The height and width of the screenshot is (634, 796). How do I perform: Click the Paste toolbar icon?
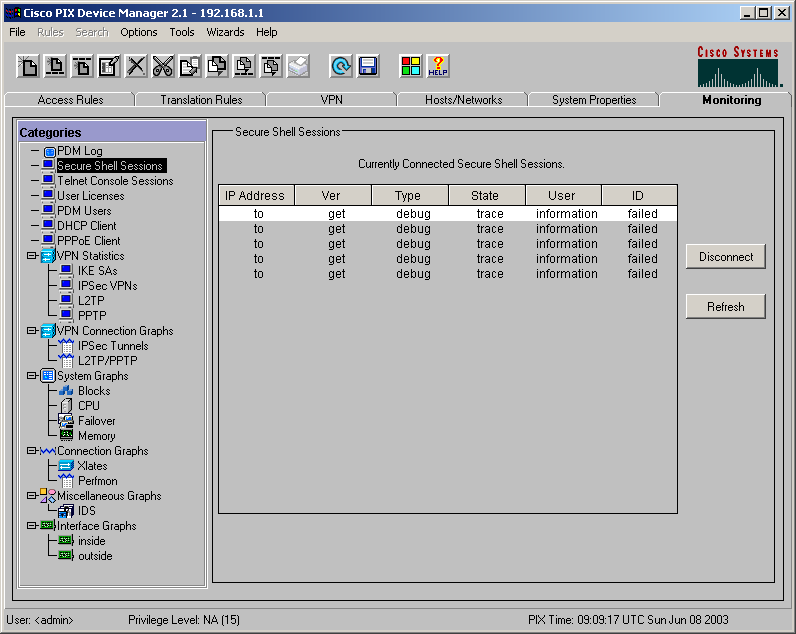pos(217,66)
